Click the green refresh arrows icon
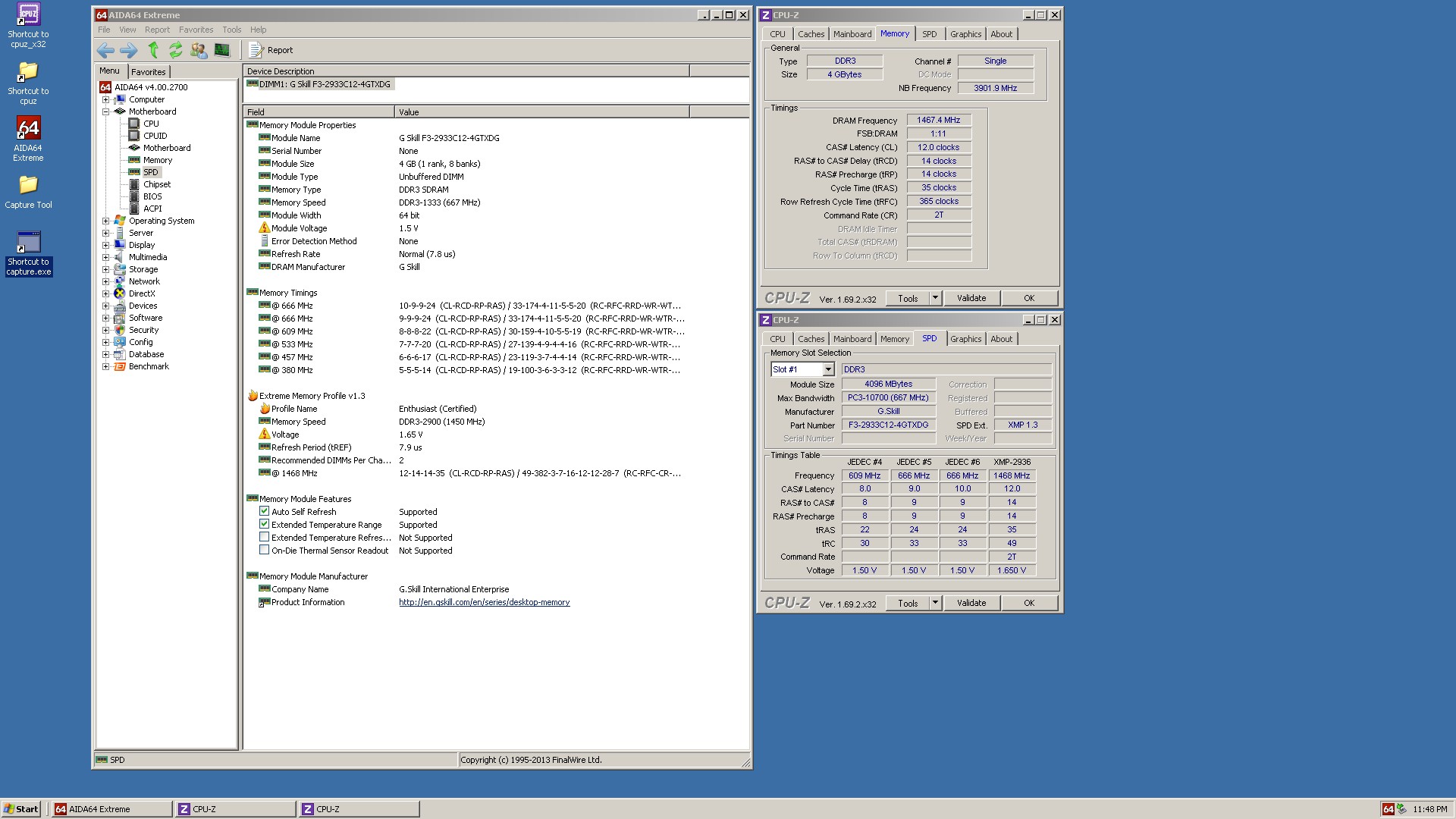The width and height of the screenshot is (1456, 819). click(175, 50)
